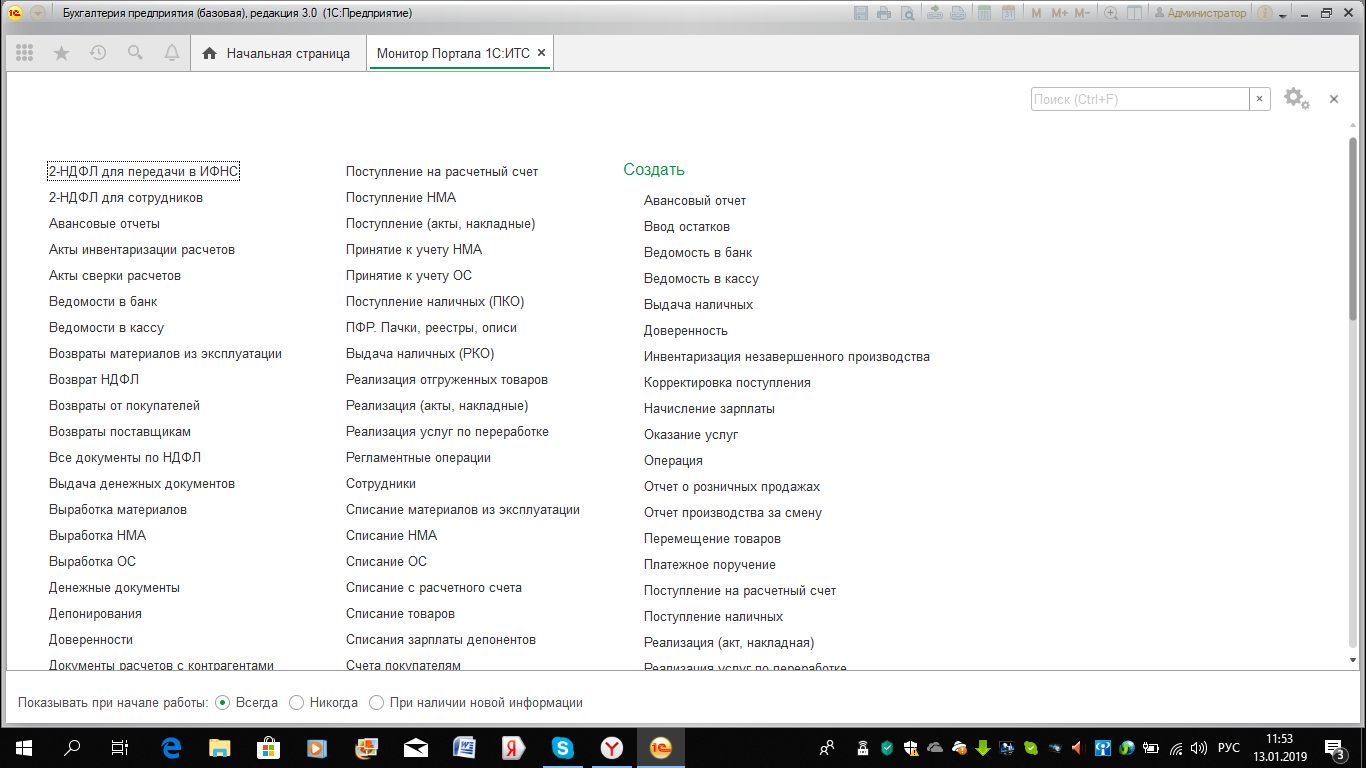Image resolution: width=1366 pixels, height=768 pixels.
Task: Choose 'При наличии новой информации' radio option
Action: click(x=376, y=703)
